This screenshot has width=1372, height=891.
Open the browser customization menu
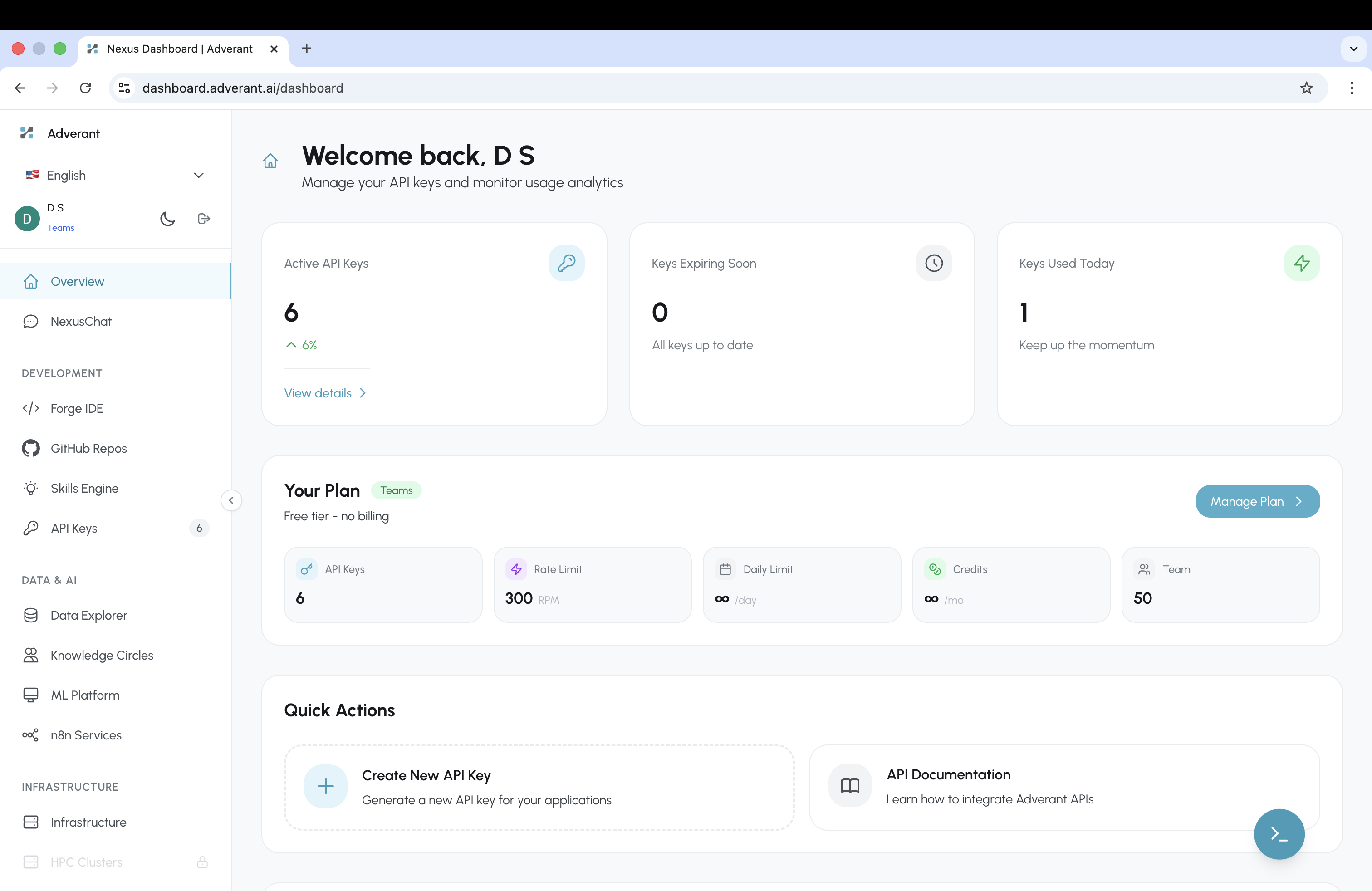[1352, 88]
